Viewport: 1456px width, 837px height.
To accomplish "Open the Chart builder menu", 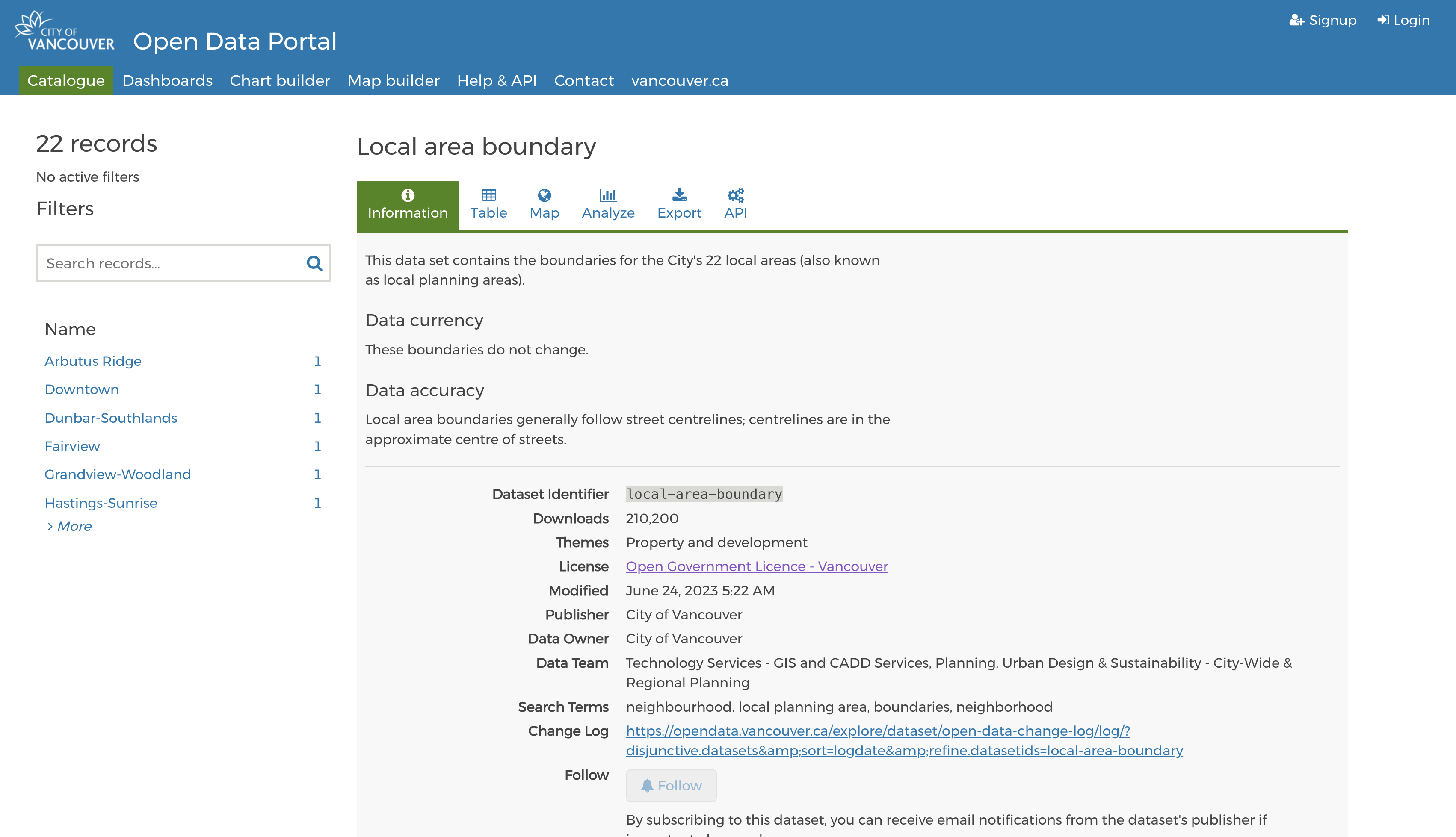I will [x=280, y=80].
